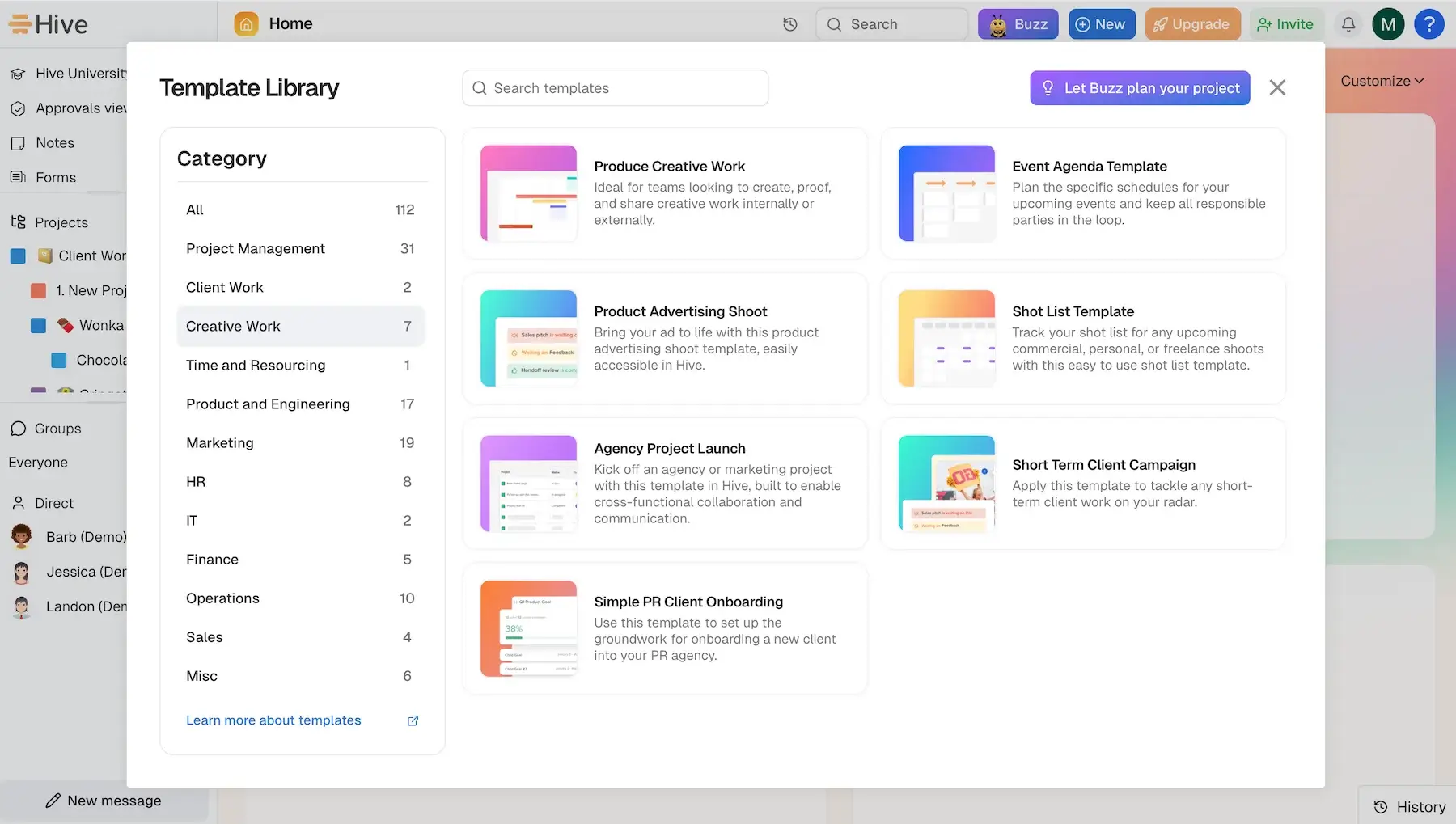Click the New Project orange color square
Image resolution: width=1456 pixels, height=824 pixels.
pyautogui.click(x=38, y=291)
